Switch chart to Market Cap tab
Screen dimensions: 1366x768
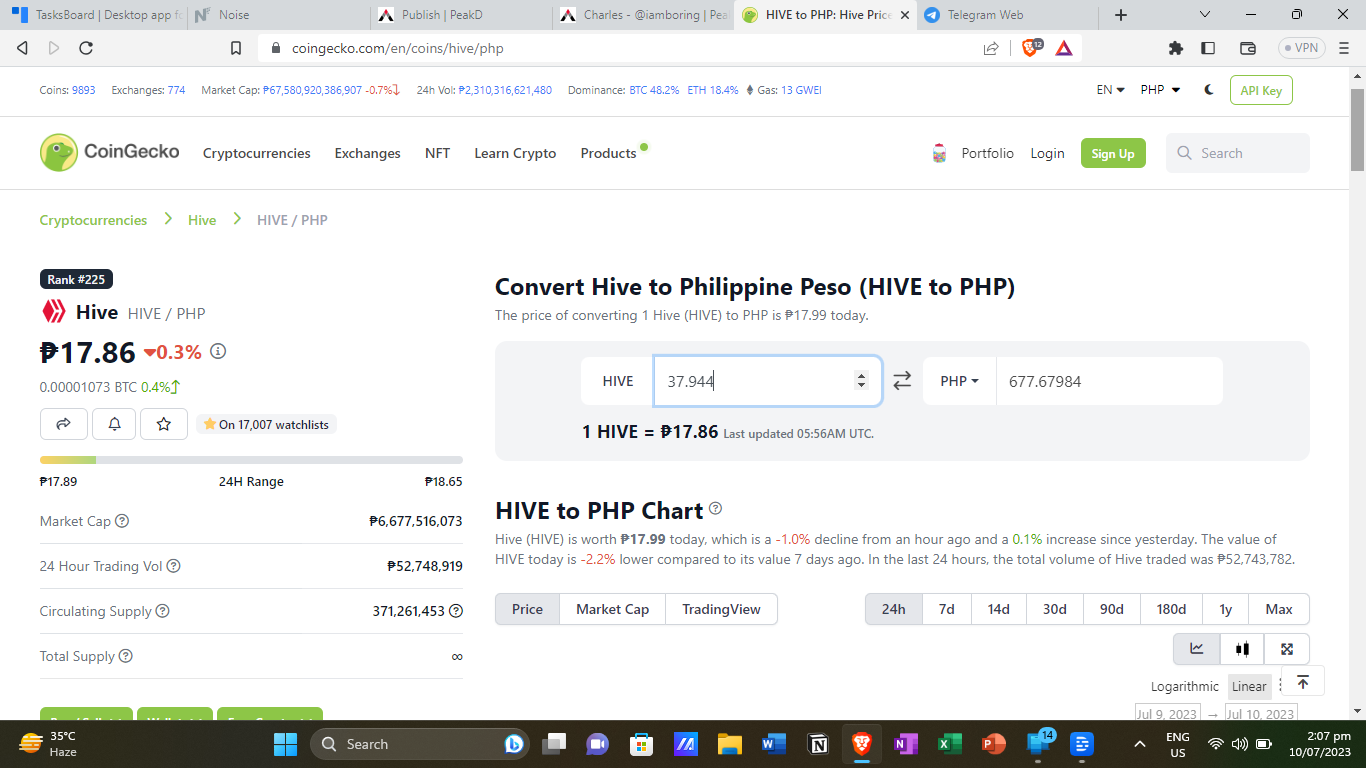coord(612,609)
